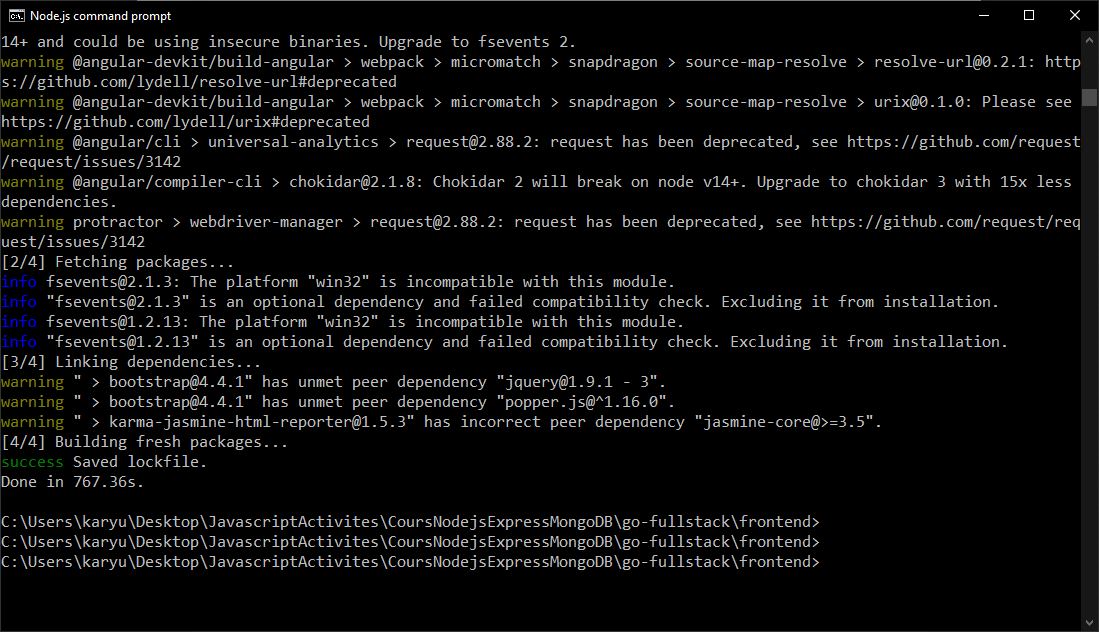Click the "Done in 767.36s." text
This screenshot has width=1099, height=632.
pos(72,482)
